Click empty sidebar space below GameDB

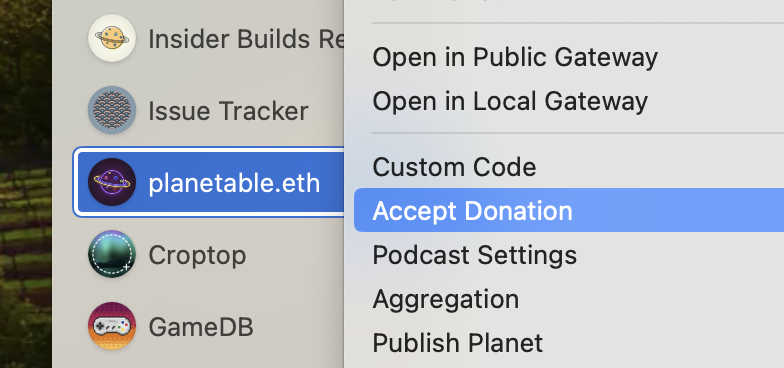(200, 360)
